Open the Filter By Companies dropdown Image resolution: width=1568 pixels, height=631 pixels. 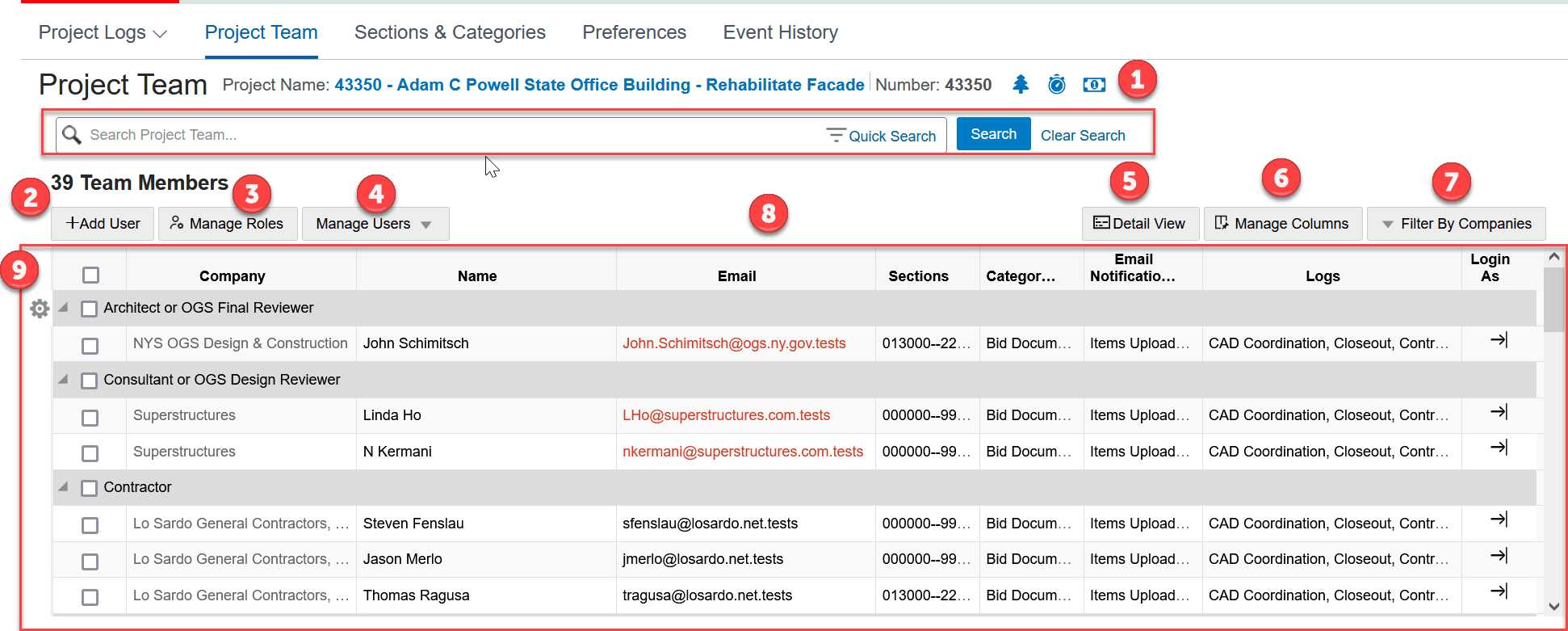[x=1456, y=224]
